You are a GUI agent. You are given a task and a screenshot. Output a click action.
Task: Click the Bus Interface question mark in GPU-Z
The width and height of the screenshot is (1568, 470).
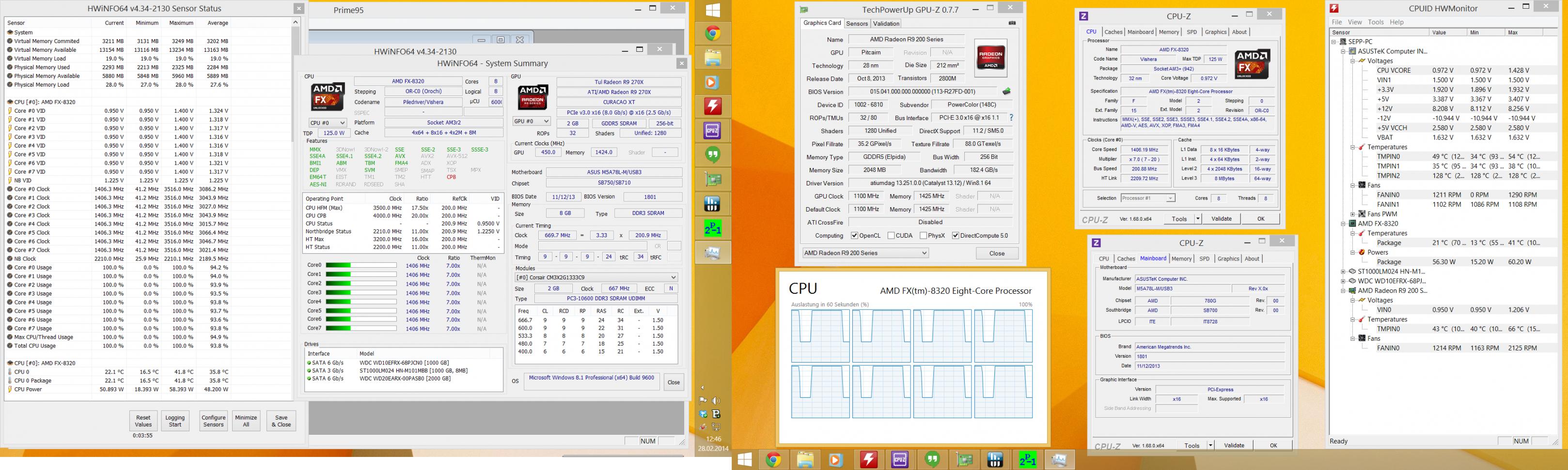tap(1011, 117)
